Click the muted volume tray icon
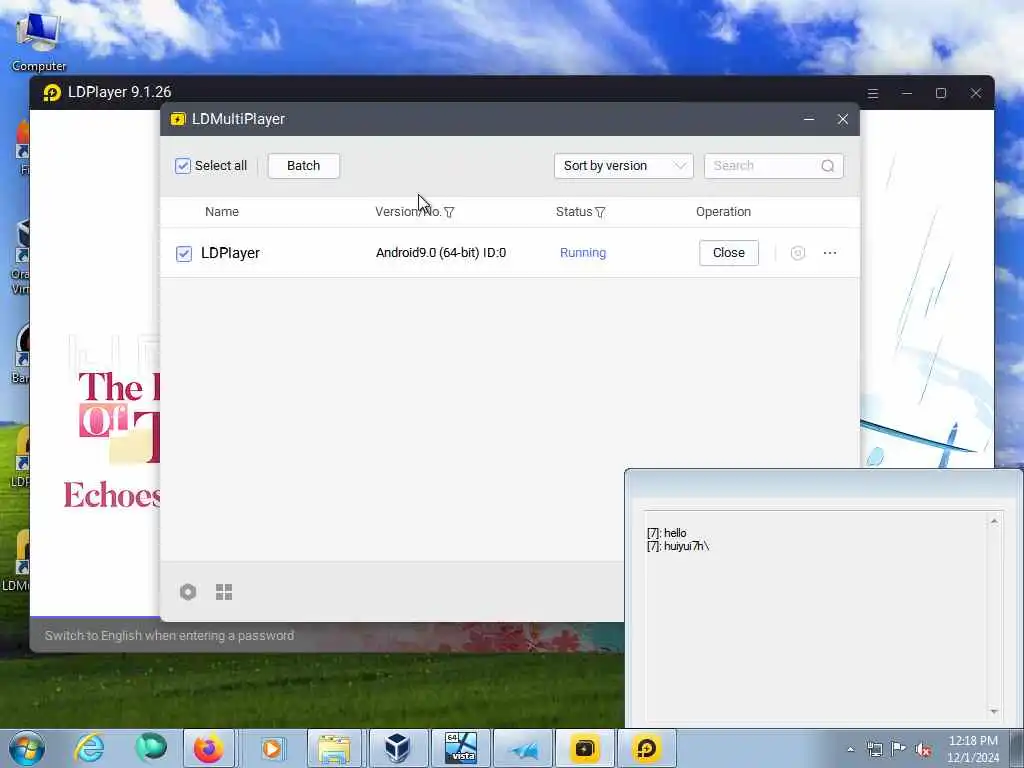This screenshot has height=768, width=1024. click(x=923, y=749)
